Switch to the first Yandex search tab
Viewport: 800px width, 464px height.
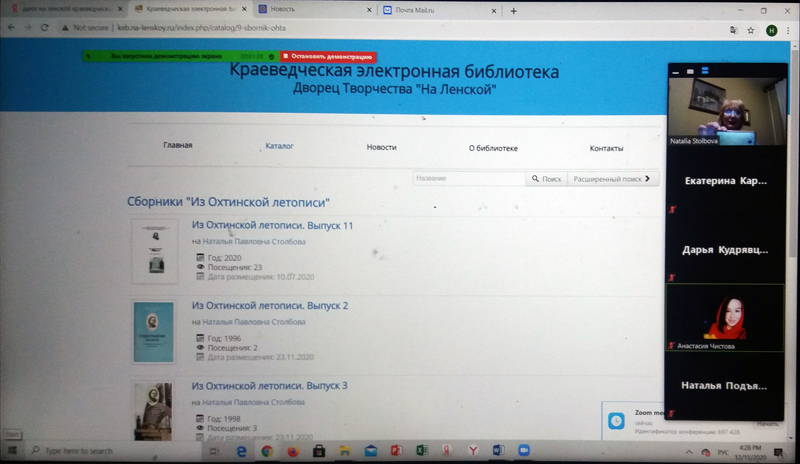tap(65, 9)
